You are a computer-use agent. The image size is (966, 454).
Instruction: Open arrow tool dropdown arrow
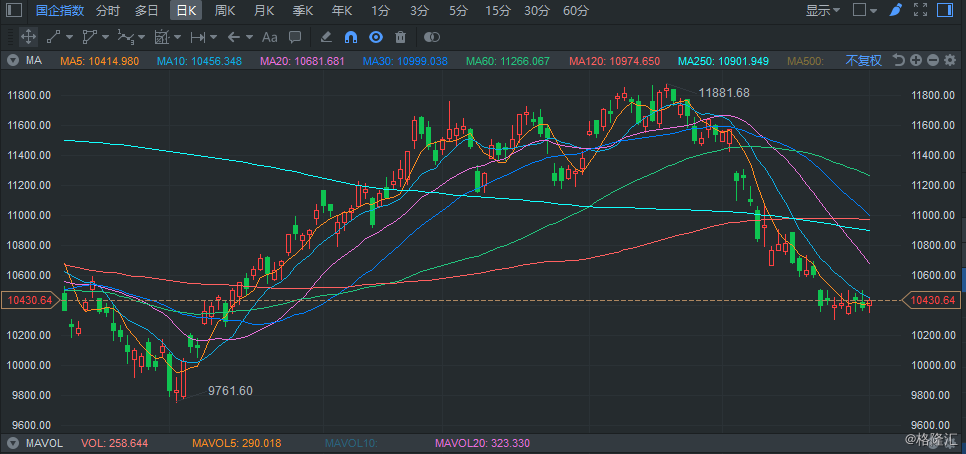coord(250,37)
